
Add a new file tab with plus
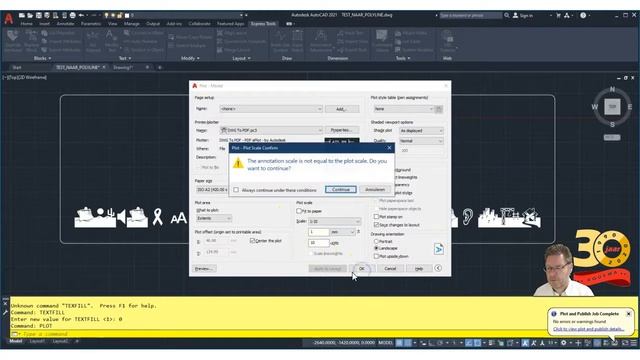160,67
